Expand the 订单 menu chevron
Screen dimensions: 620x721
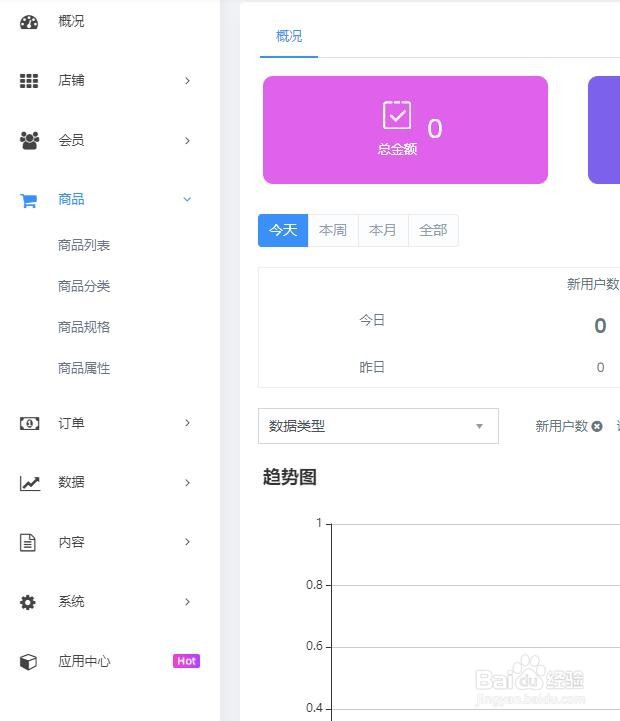(x=187, y=423)
